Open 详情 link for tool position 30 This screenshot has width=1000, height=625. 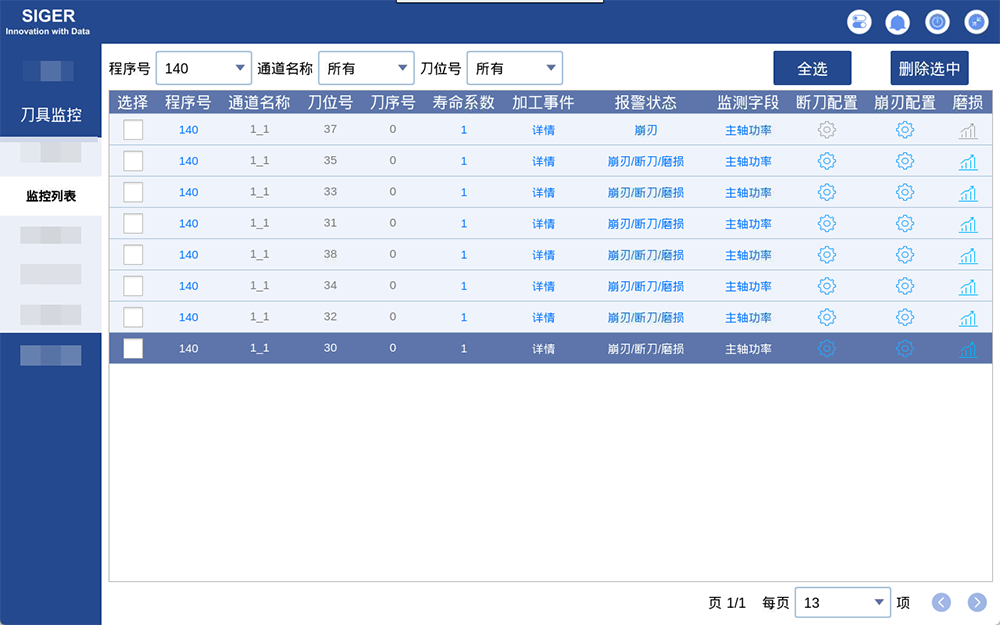(x=543, y=349)
